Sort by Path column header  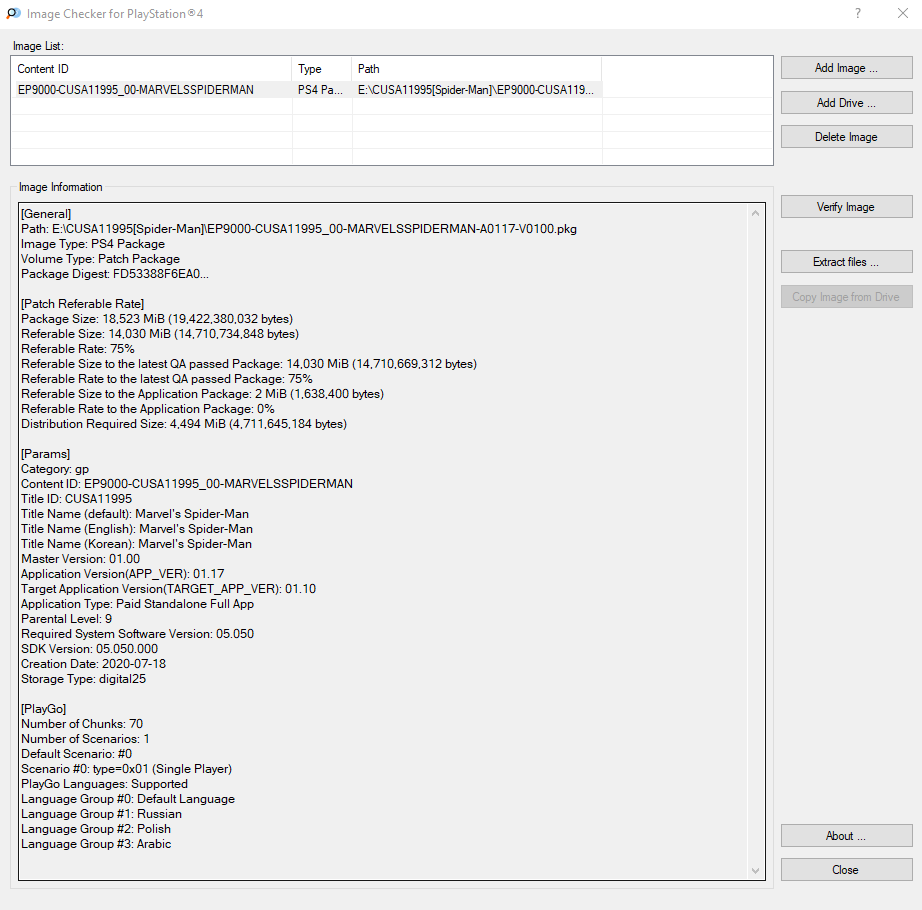477,69
